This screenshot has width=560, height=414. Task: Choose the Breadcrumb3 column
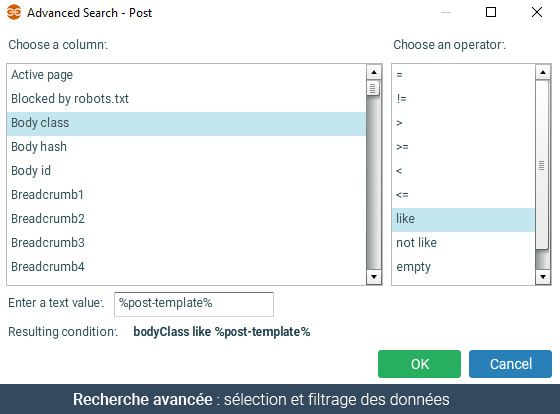click(x=186, y=243)
